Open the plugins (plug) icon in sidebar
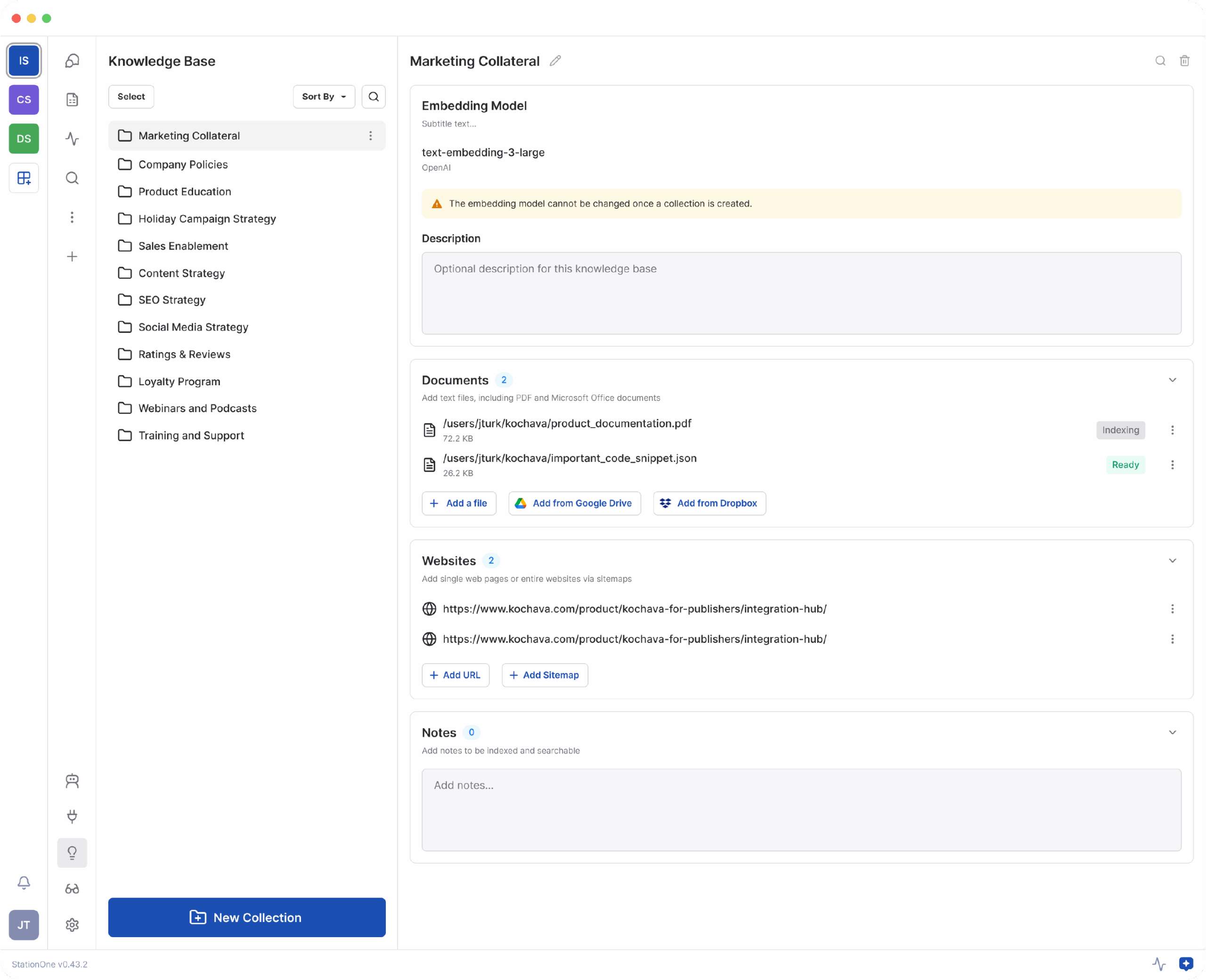1206x980 pixels. tap(72, 816)
